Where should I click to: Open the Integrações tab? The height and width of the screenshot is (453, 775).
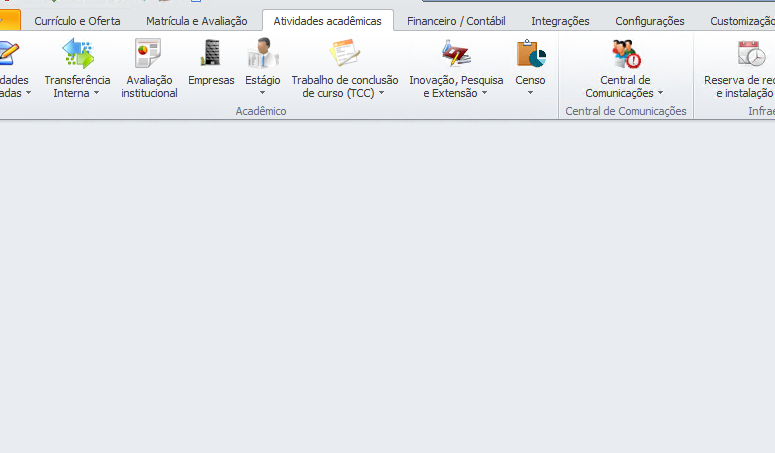[x=560, y=21]
